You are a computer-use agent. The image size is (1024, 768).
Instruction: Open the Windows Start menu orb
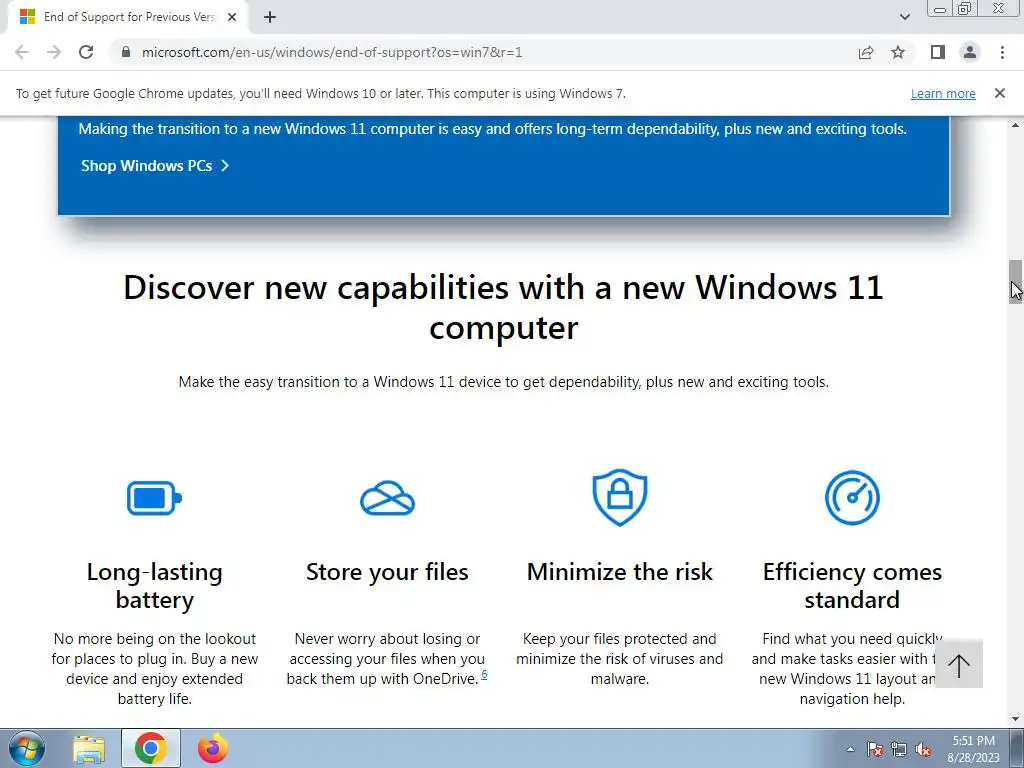point(26,748)
